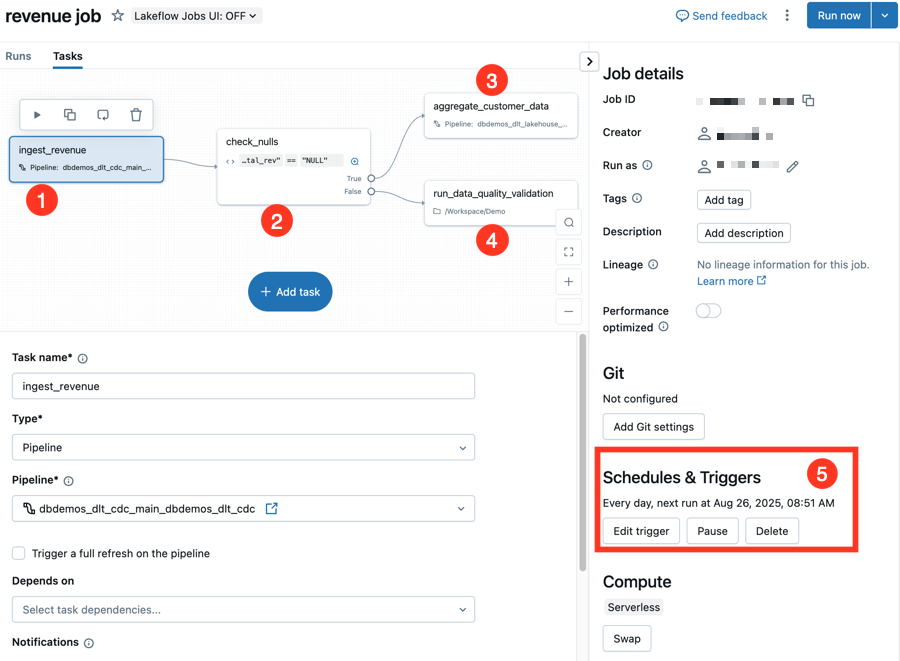This screenshot has height=661, width=900.
Task: Check Trigger a full refresh on the pipeline
Action: pyautogui.click(x=17, y=553)
